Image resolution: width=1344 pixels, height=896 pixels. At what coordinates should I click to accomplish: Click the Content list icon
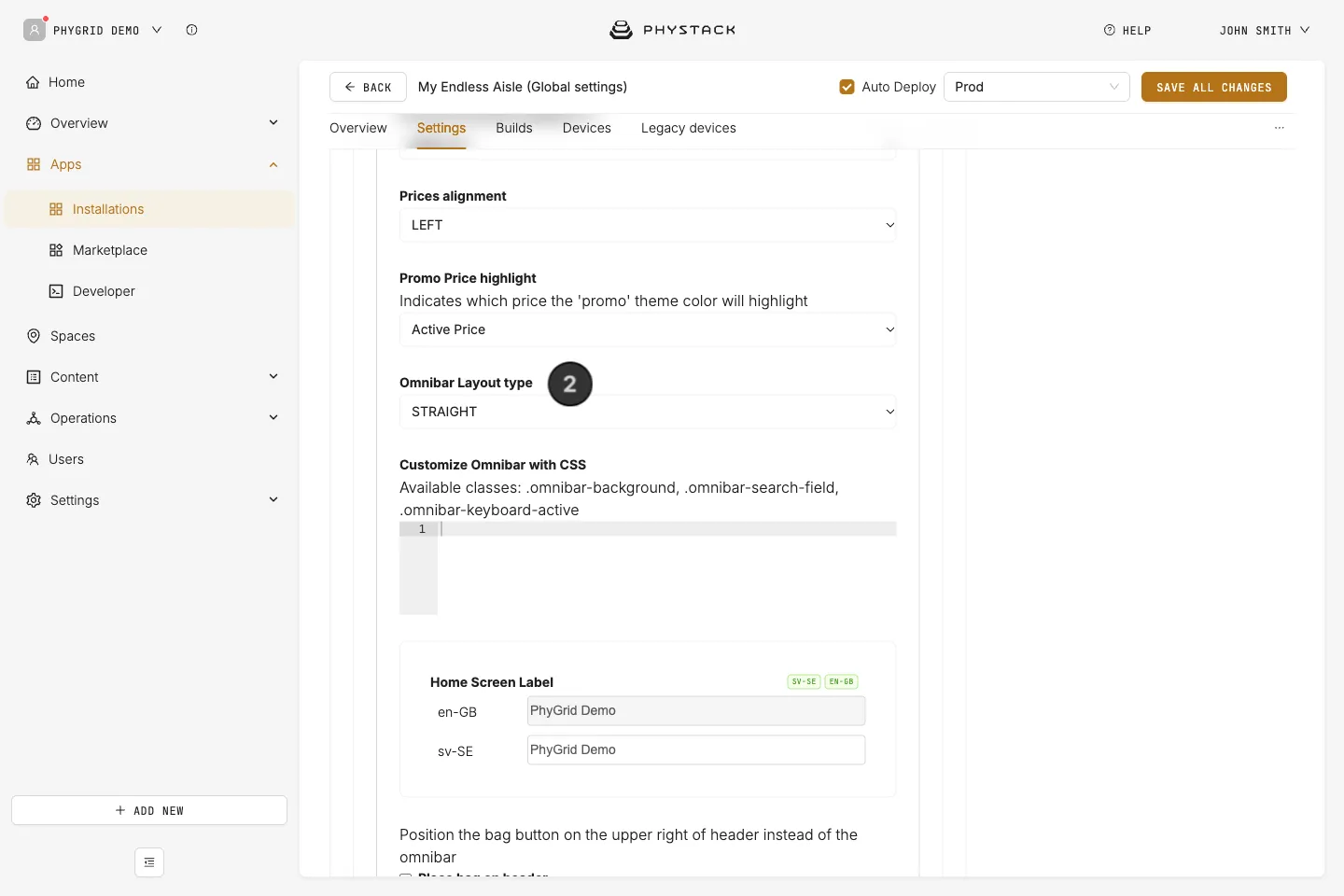coord(34,377)
